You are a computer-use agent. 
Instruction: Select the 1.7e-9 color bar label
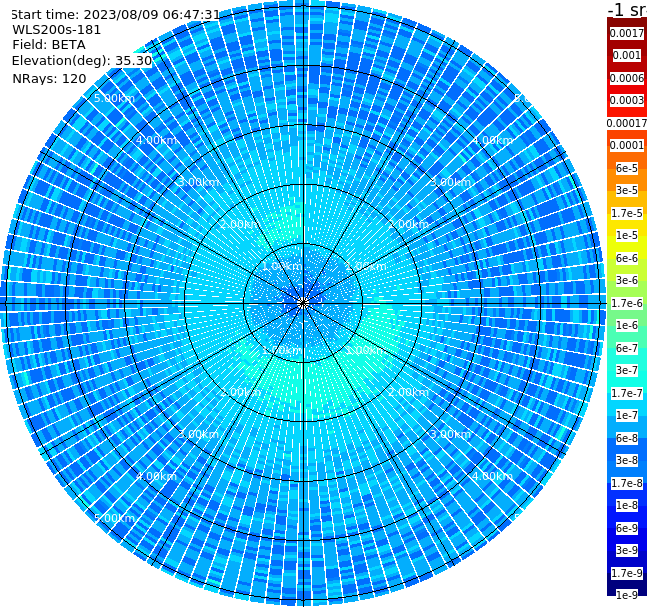click(627, 573)
